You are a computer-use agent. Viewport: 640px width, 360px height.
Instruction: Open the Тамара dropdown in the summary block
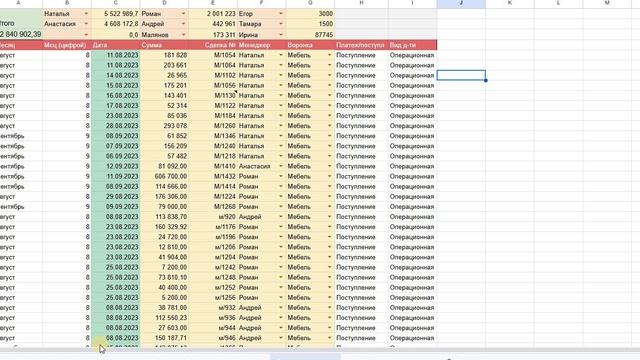tap(281, 24)
